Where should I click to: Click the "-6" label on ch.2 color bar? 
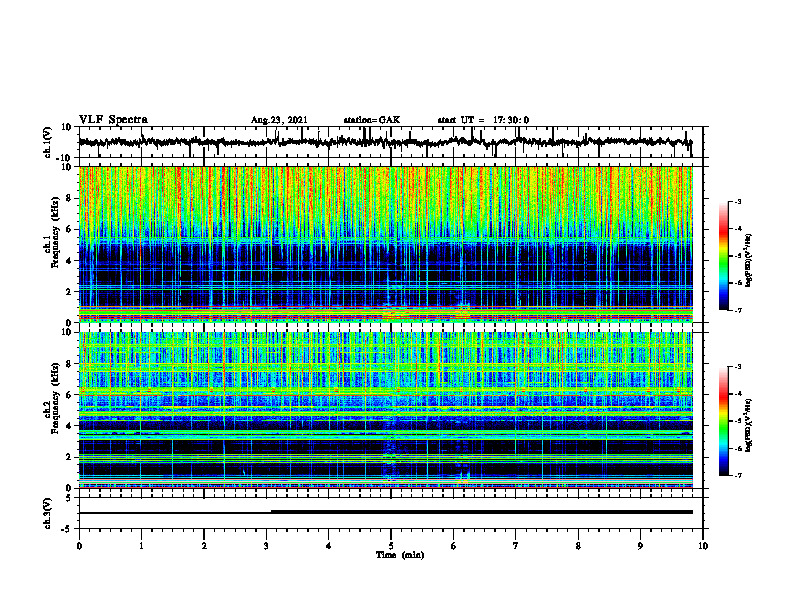(x=737, y=448)
